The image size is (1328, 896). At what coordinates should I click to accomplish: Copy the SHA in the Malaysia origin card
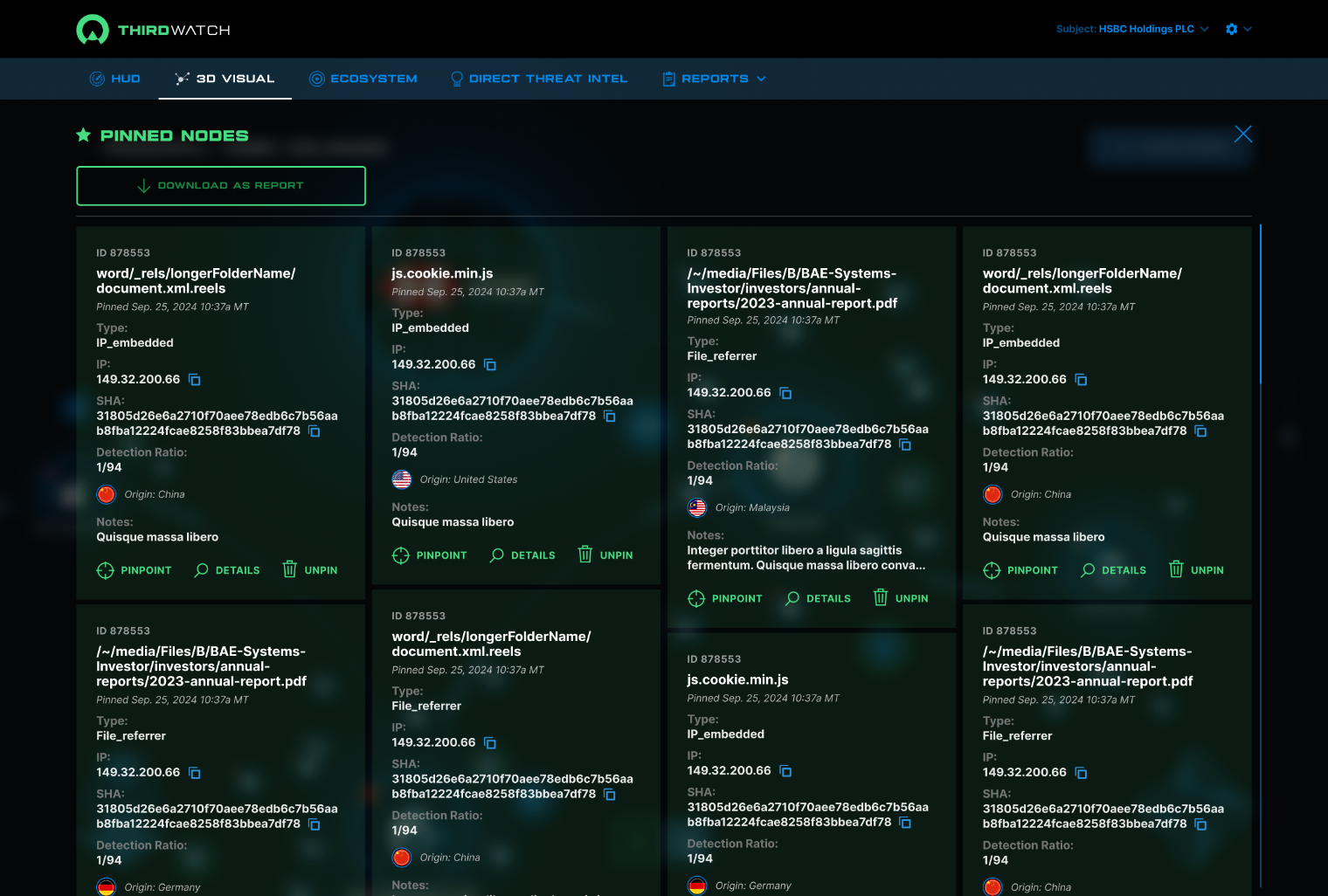(x=905, y=445)
